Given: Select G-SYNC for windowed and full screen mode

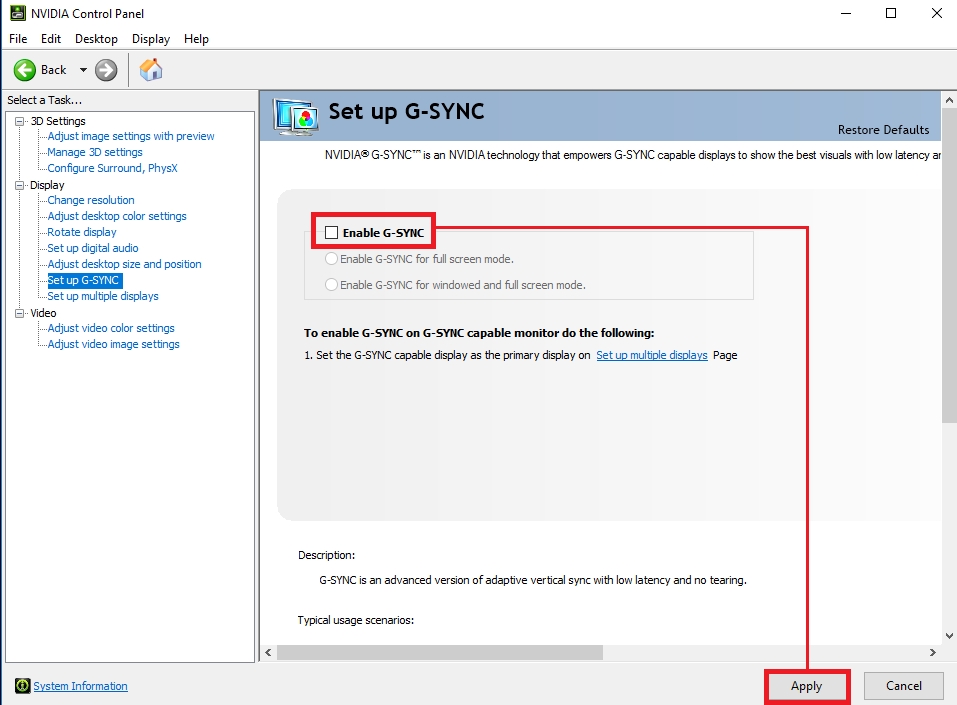Looking at the screenshot, I should click(x=332, y=285).
